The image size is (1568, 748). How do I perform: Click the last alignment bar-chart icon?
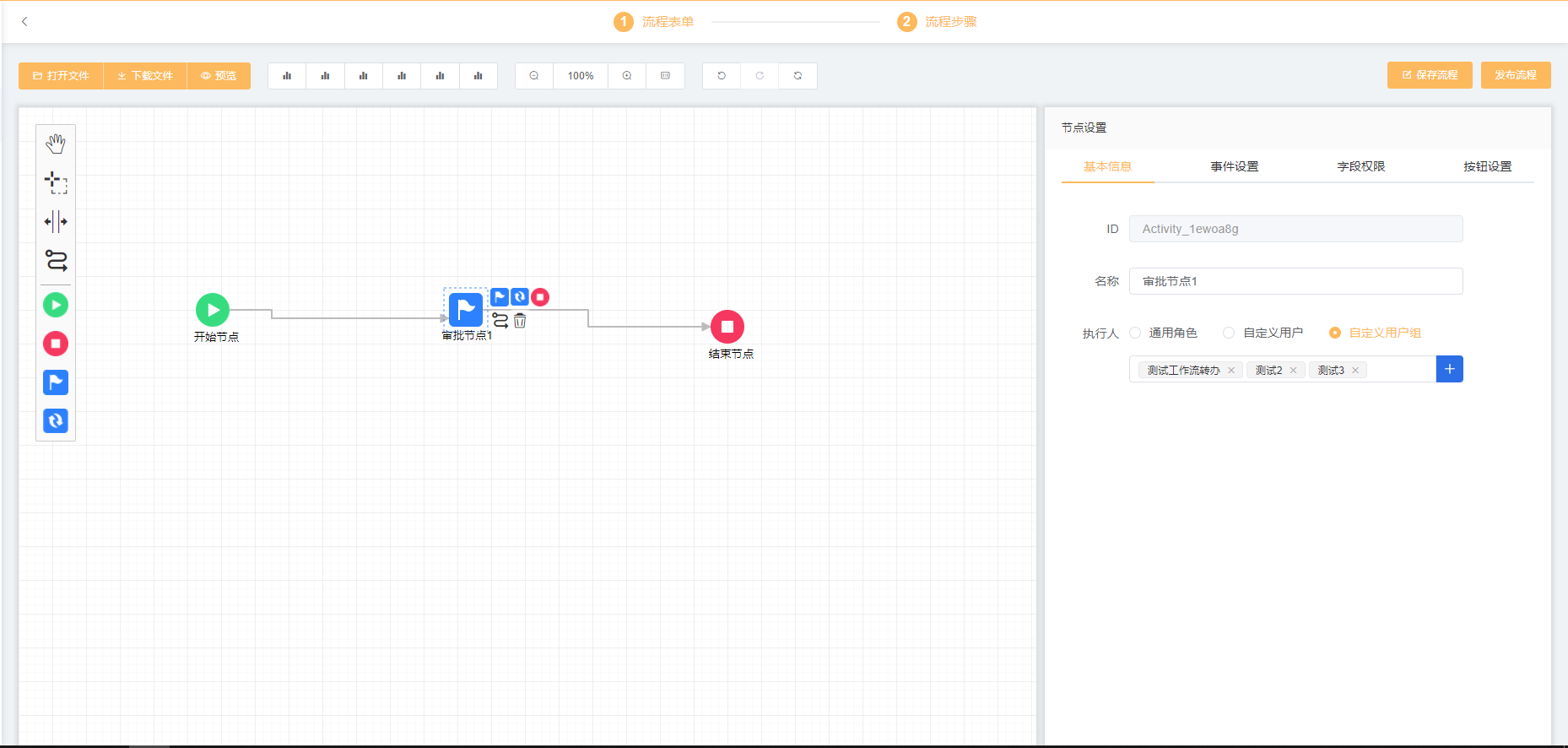[479, 76]
